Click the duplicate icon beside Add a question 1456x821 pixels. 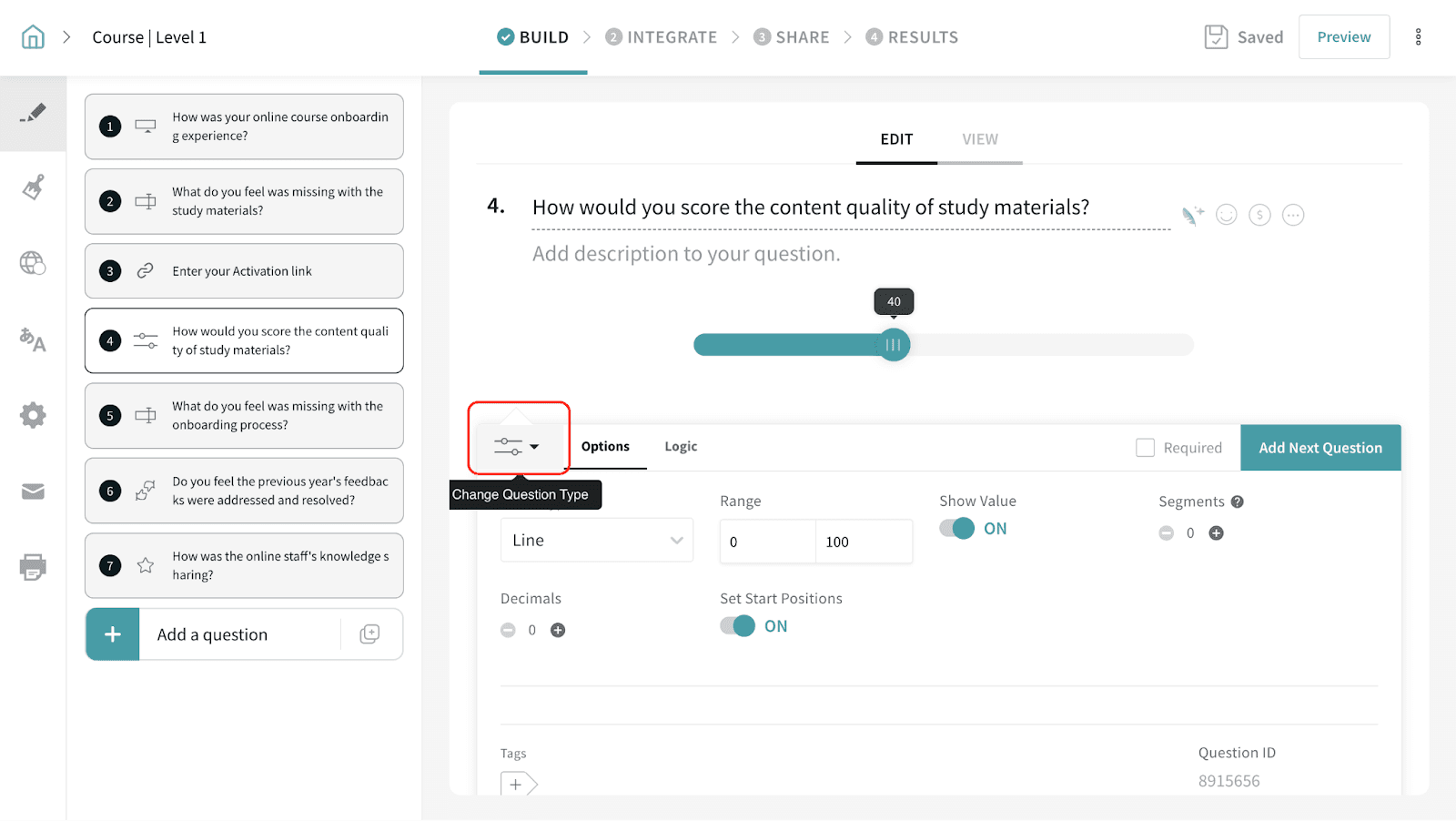(369, 634)
